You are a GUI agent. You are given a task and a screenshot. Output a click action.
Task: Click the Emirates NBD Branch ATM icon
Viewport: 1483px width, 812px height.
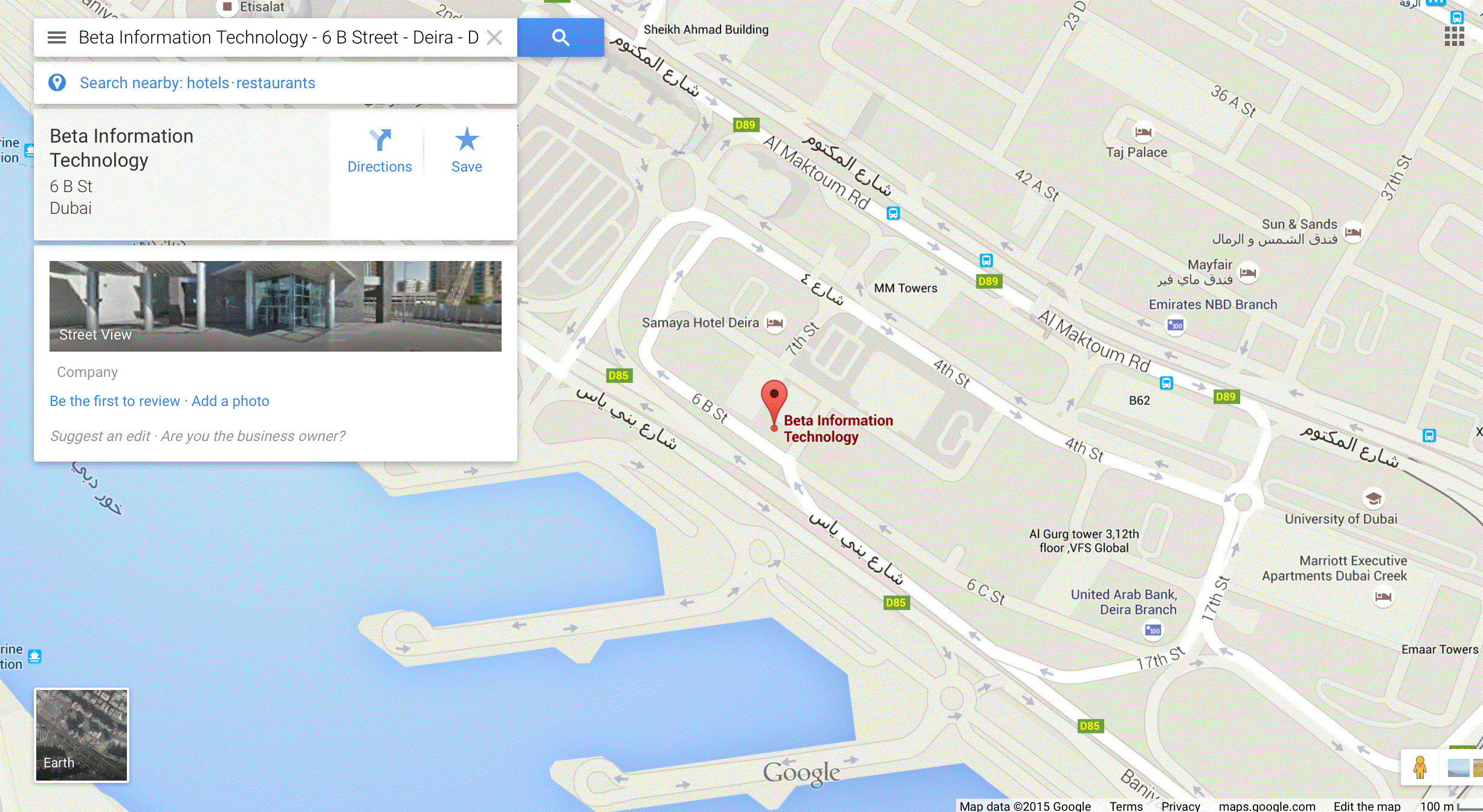pos(1175,326)
